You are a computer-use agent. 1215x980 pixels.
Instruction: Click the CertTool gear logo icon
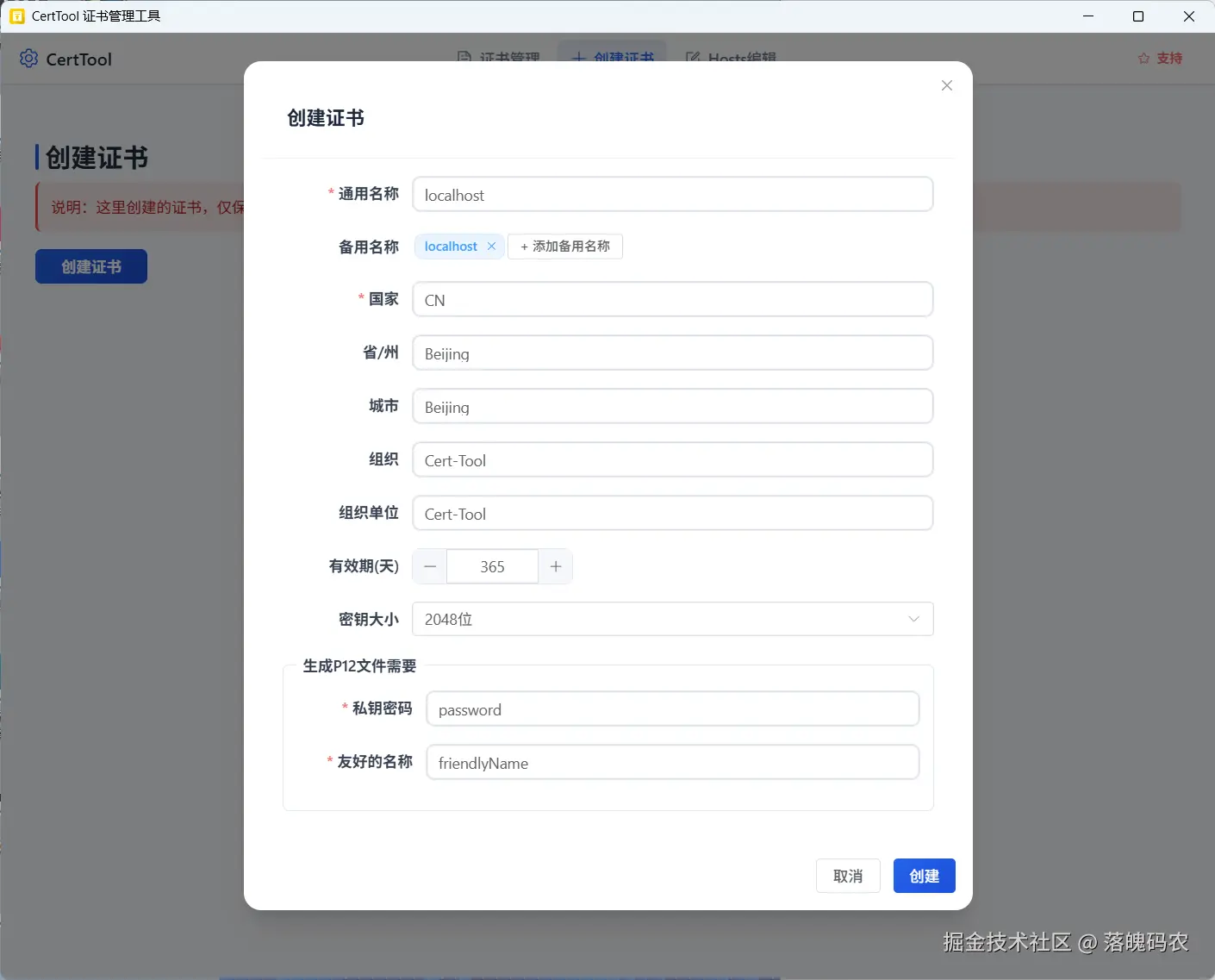(28, 59)
